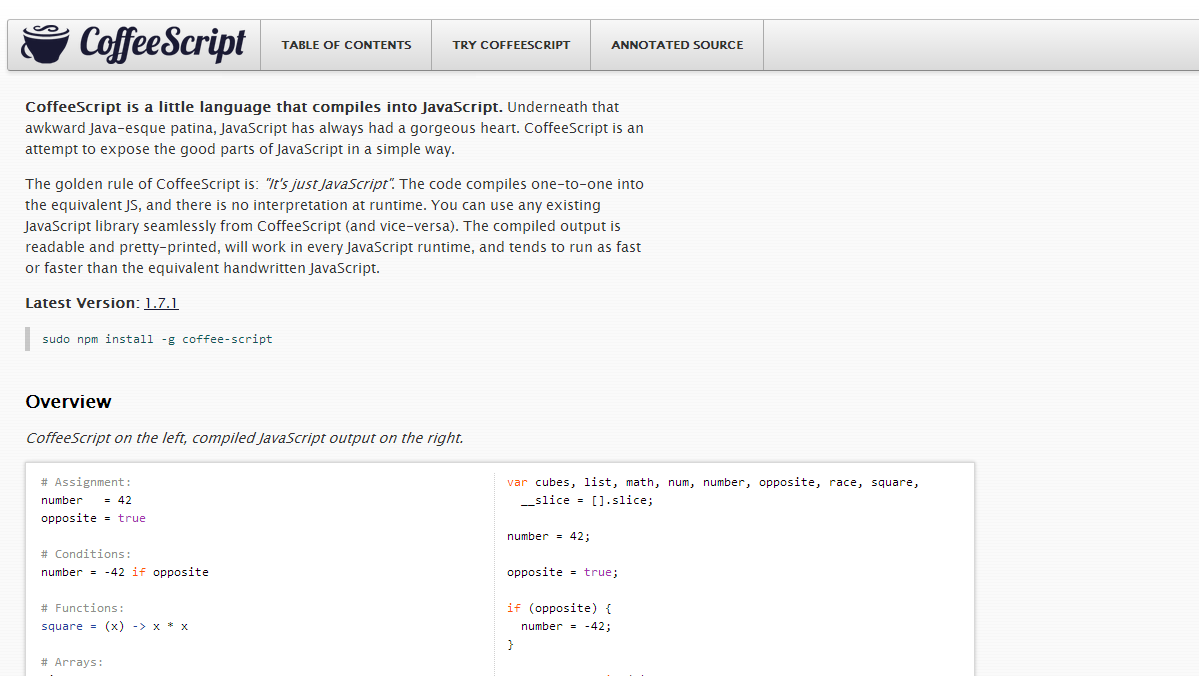Open the Table of Contents menu
The height and width of the screenshot is (676, 1199).
[346, 45]
